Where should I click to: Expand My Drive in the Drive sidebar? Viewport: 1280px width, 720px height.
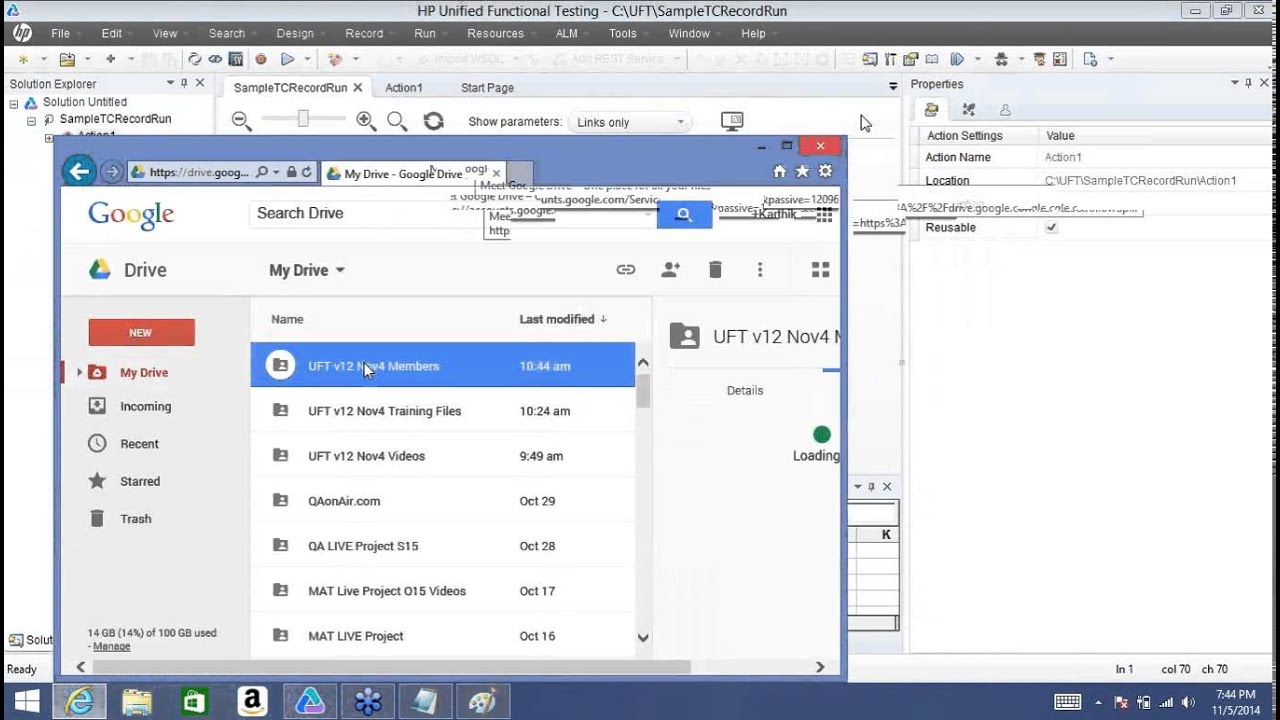(x=79, y=372)
